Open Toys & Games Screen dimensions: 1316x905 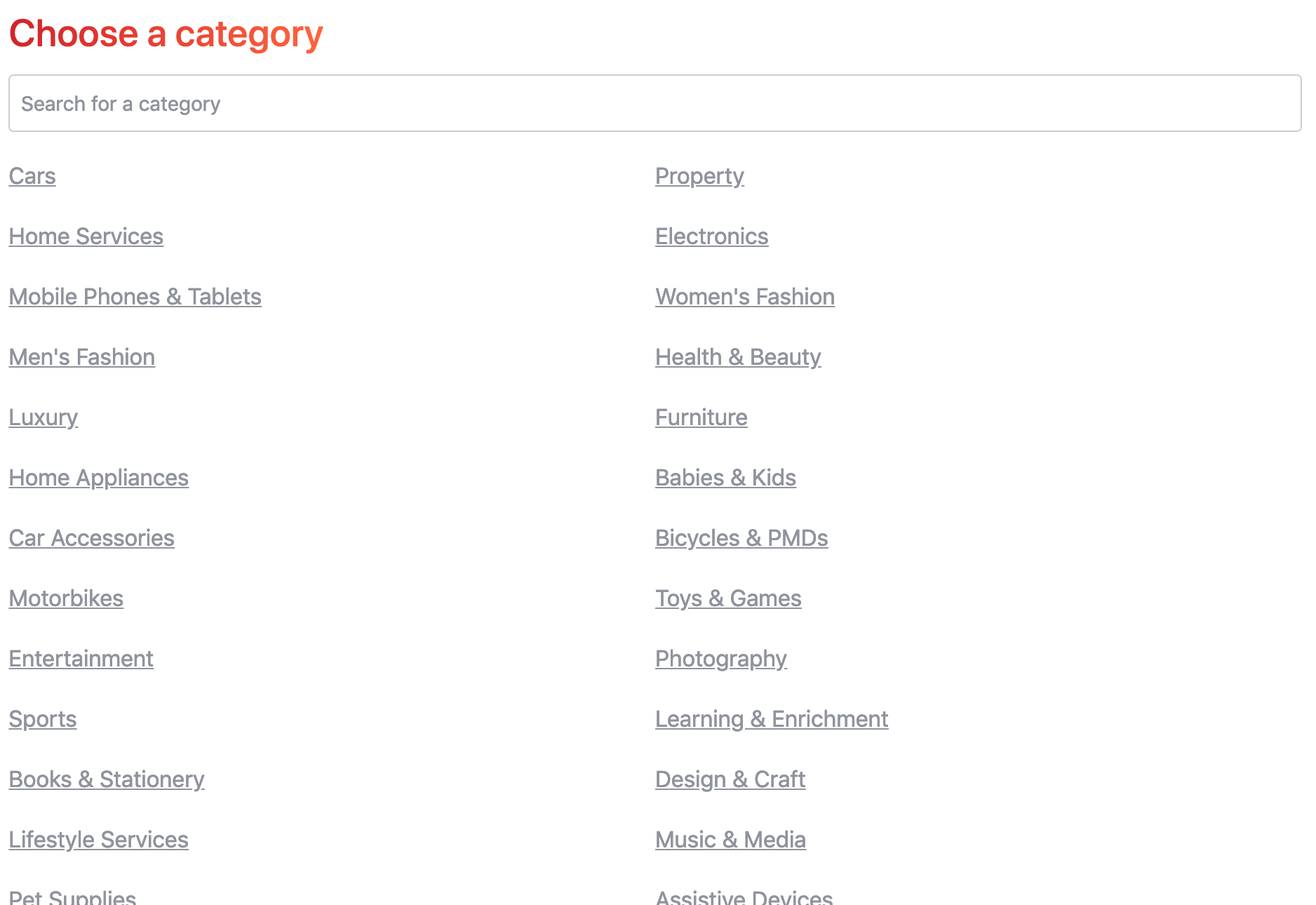[728, 599]
